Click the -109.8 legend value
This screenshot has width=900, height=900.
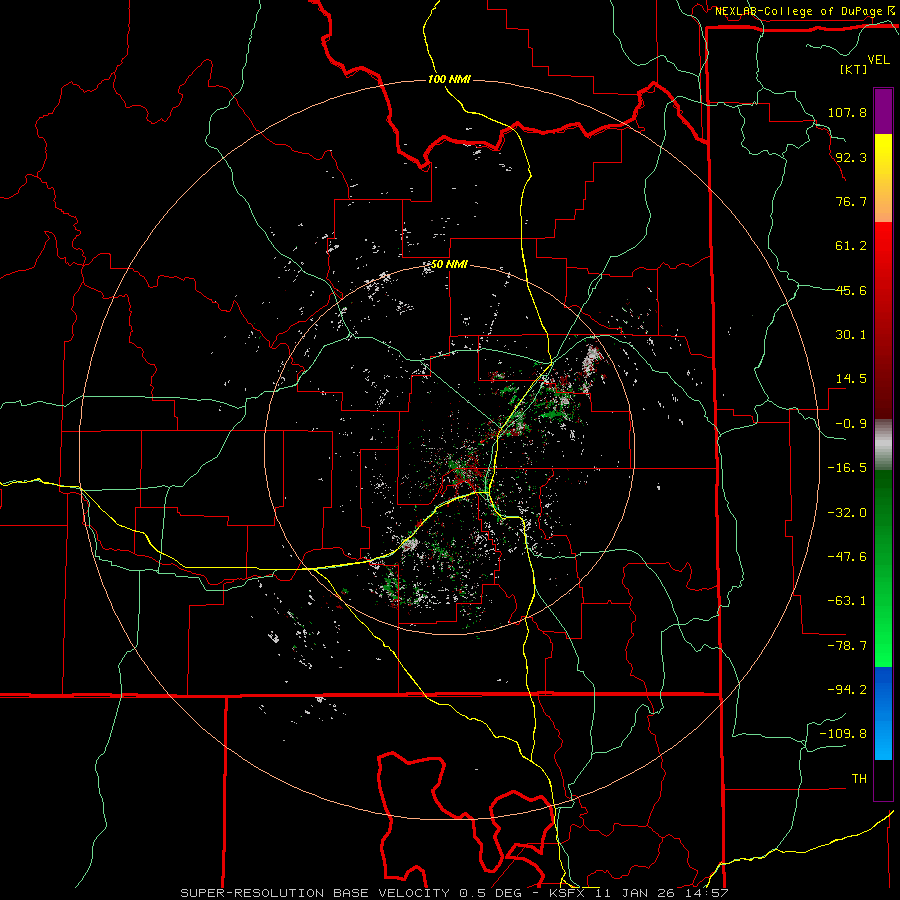(844, 734)
